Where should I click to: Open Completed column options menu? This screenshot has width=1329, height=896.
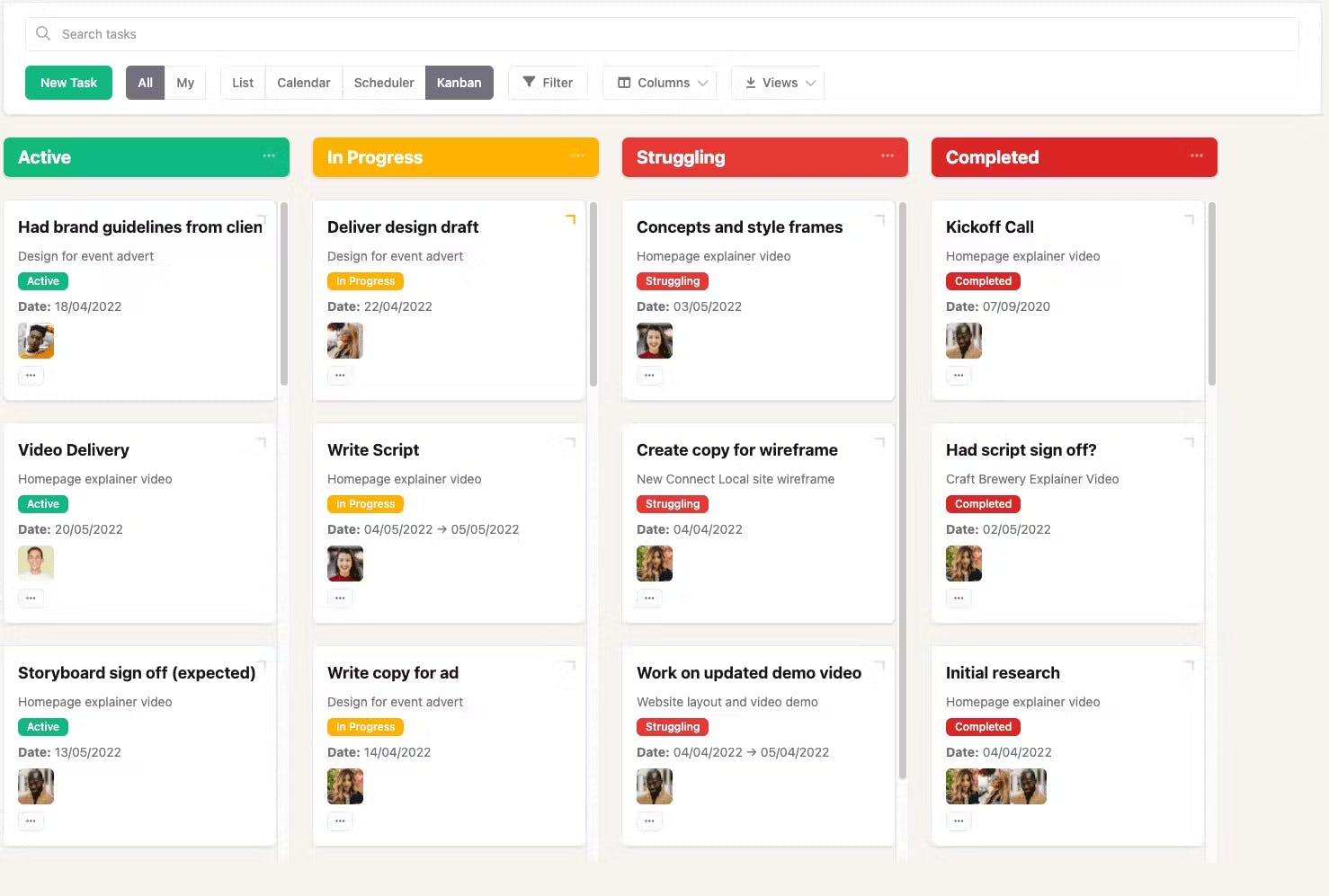pyautogui.click(x=1197, y=156)
